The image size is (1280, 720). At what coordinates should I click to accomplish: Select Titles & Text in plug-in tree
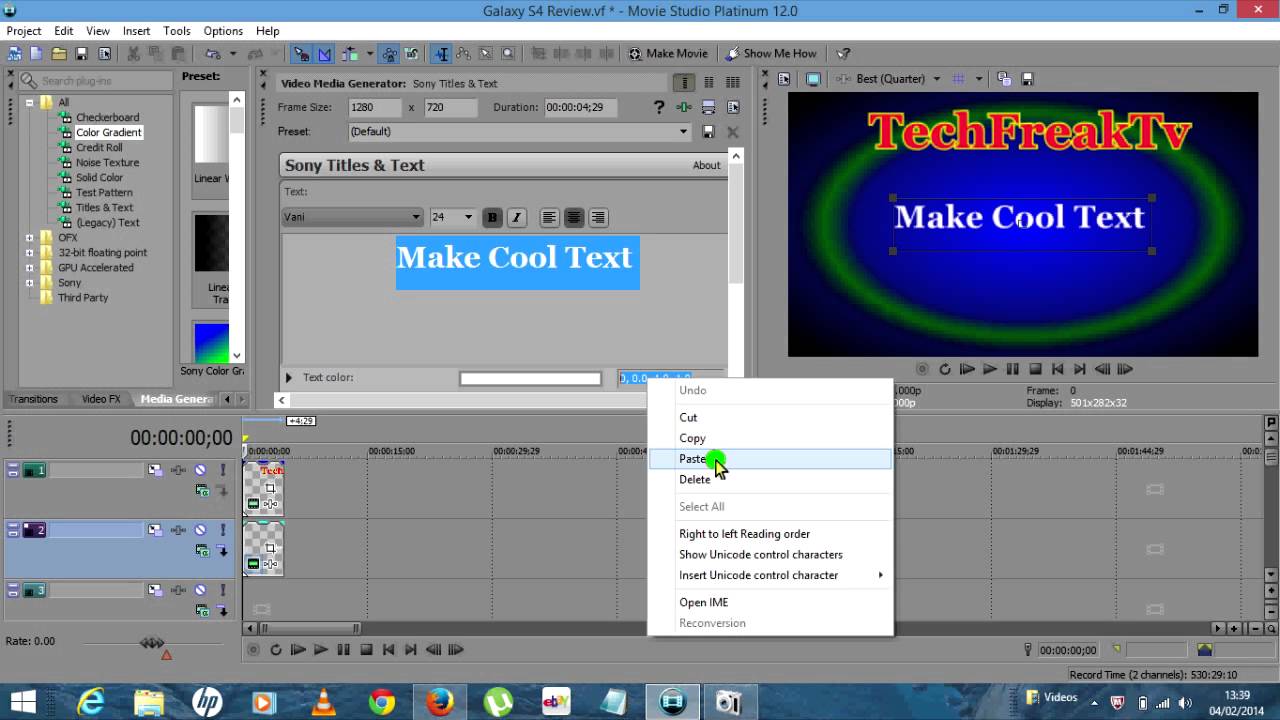104,207
